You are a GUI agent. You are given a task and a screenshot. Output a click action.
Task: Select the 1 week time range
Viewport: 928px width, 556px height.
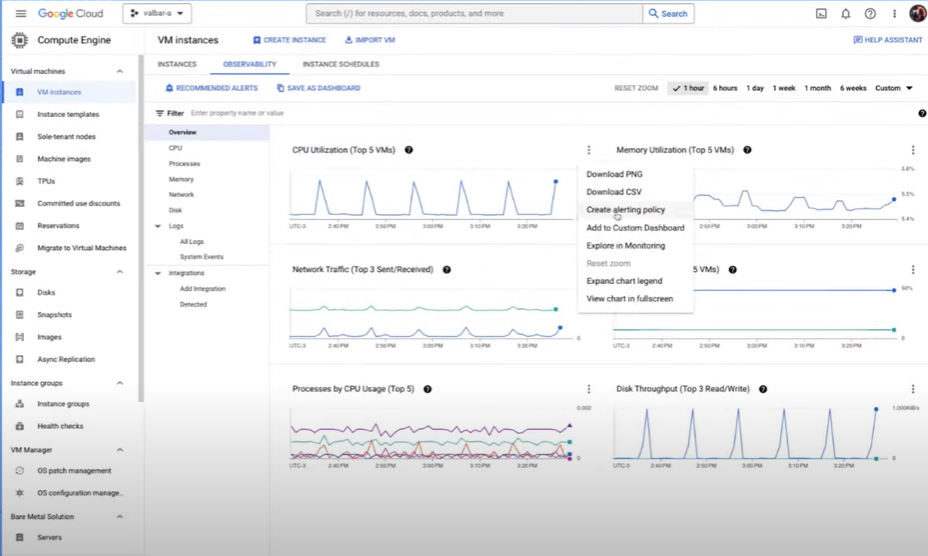click(x=784, y=88)
